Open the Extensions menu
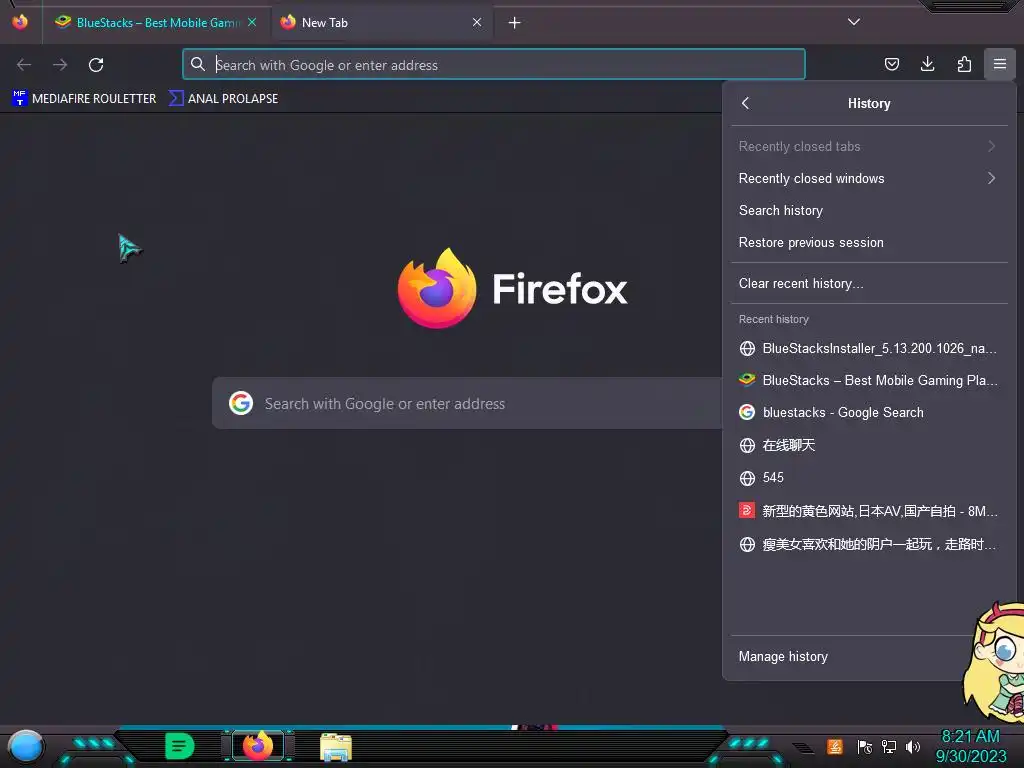This screenshot has width=1024, height=768. [964, 64]
